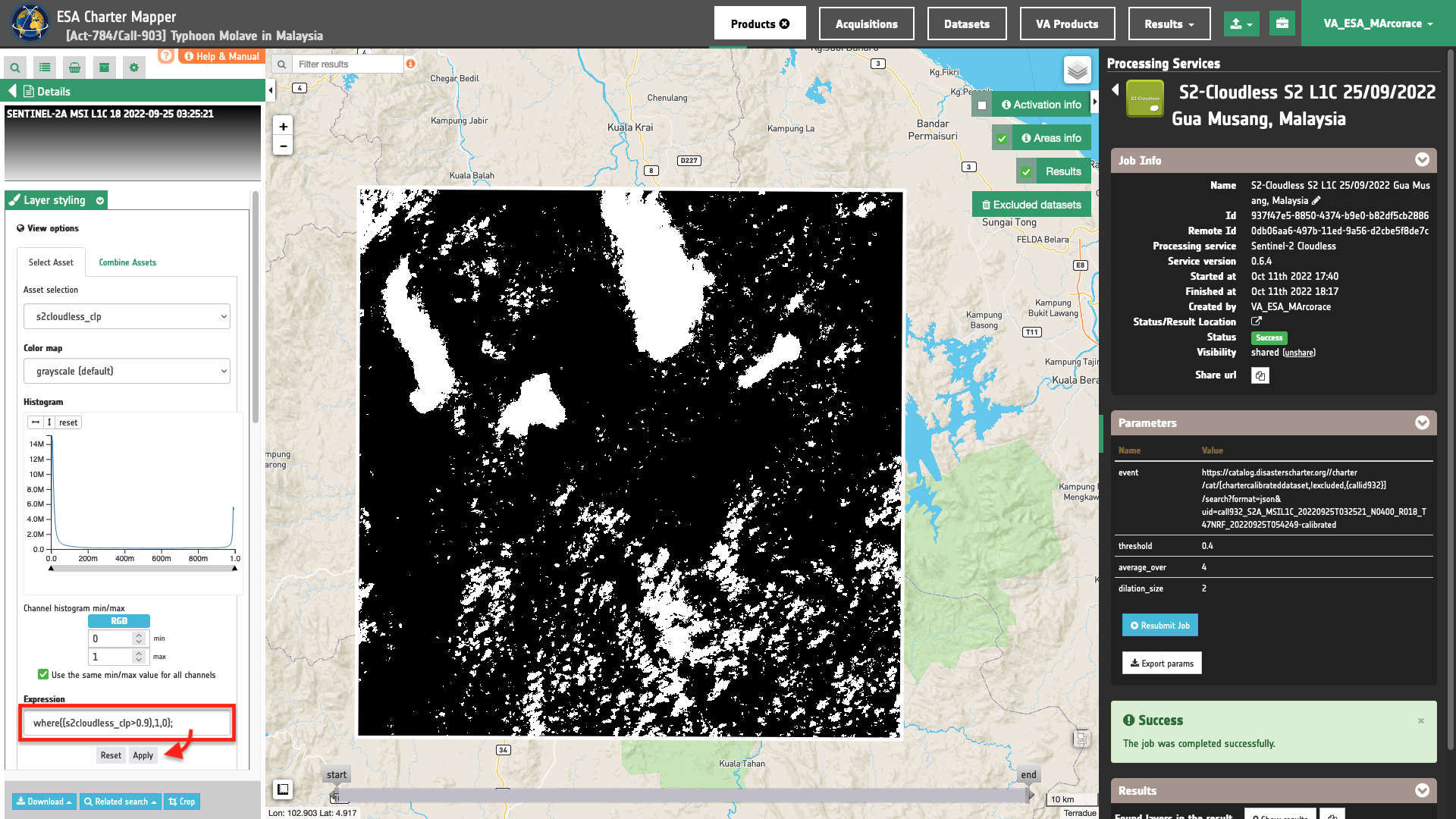
Task: Click the histogram right range handle
Action: pyautogui.click(x=234, y=568)
